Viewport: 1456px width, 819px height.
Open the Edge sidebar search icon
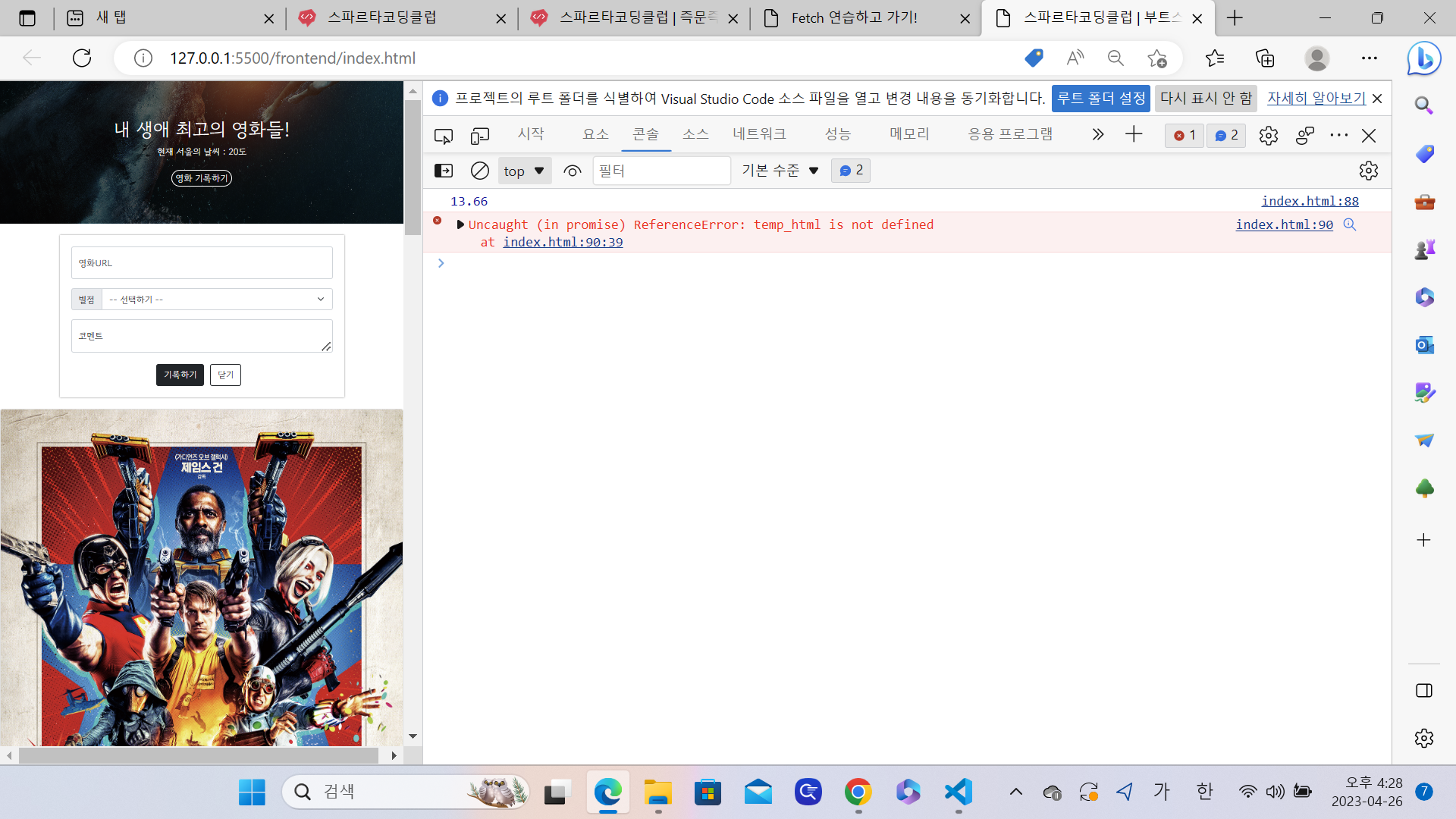[x=1424, y=105]
